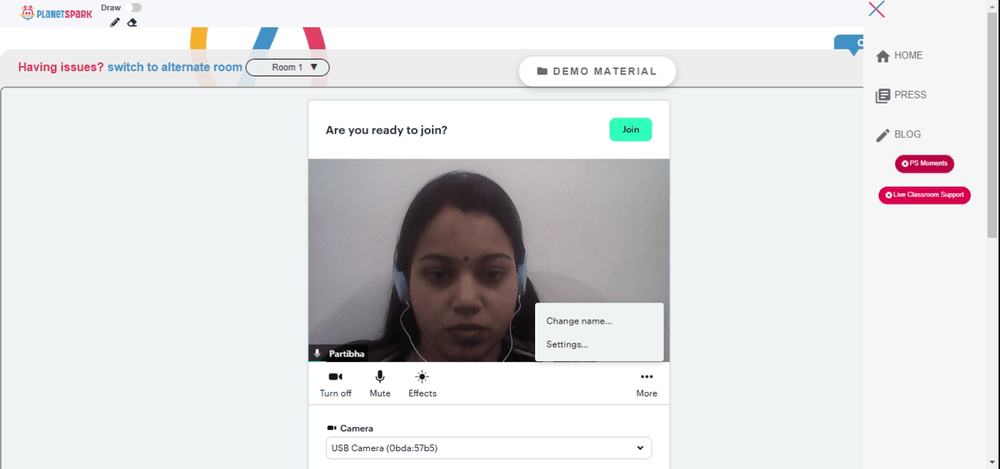The width and height of the screenshot is (1000, 469).
Task: Click the folder icon in Demo Material
Action: coord(542,71)
